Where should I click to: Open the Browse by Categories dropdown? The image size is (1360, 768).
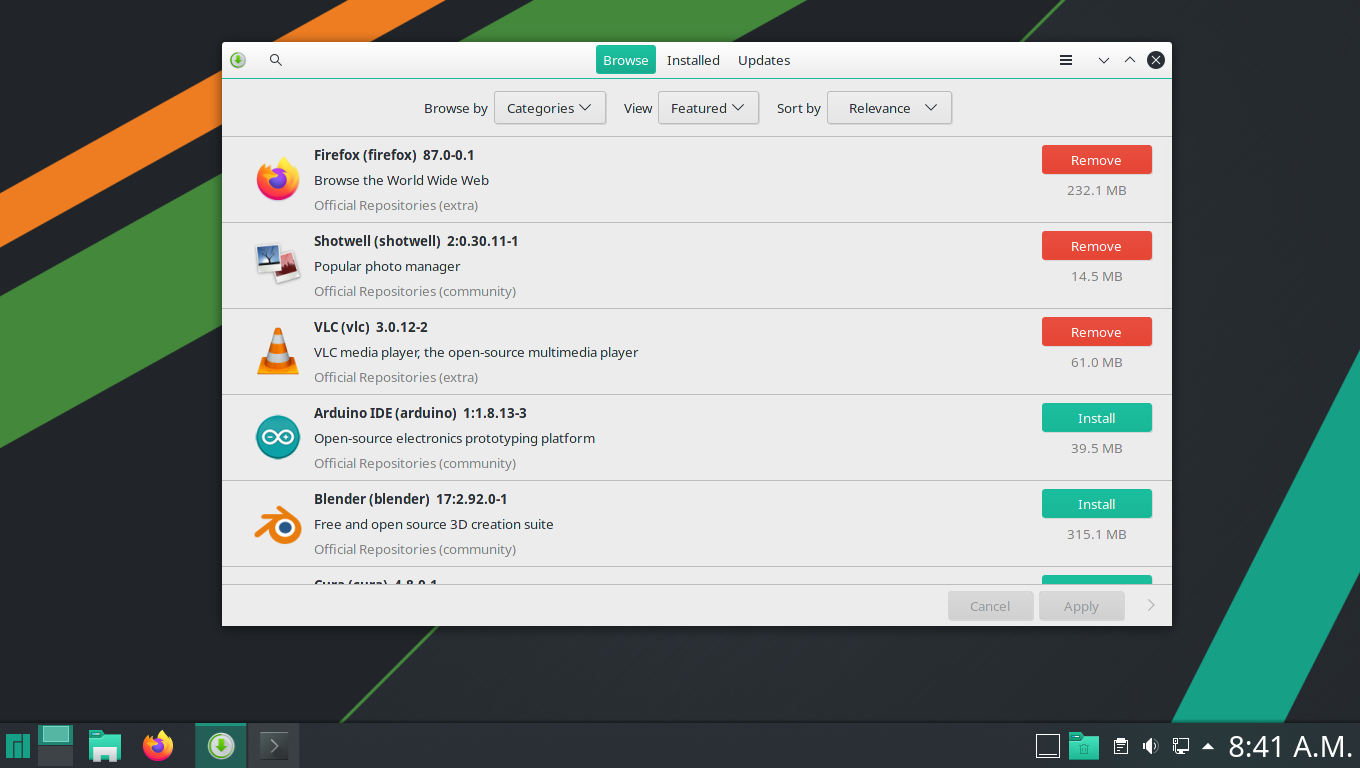(550, 108)
